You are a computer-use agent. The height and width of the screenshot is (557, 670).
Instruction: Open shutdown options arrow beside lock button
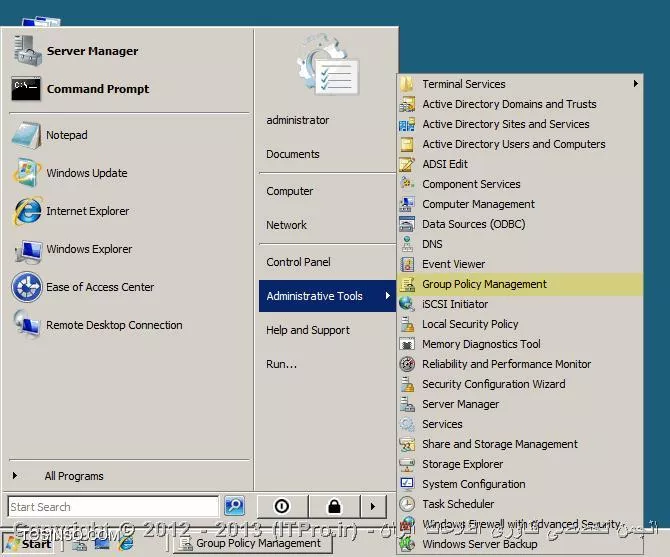pyautogui.click(x=373, y=507)
